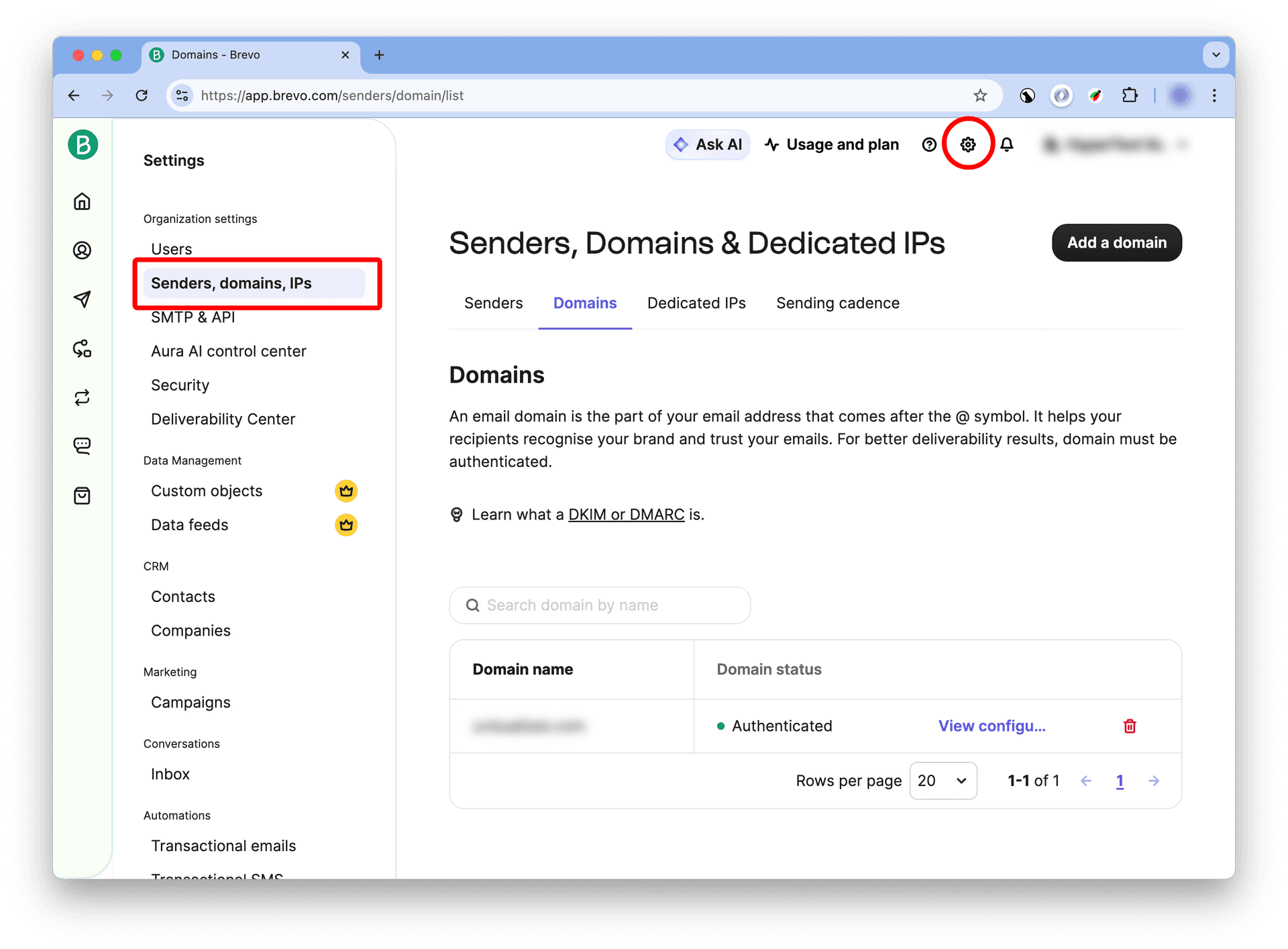Click the notifications bell icon

(x=1006, y=144)
